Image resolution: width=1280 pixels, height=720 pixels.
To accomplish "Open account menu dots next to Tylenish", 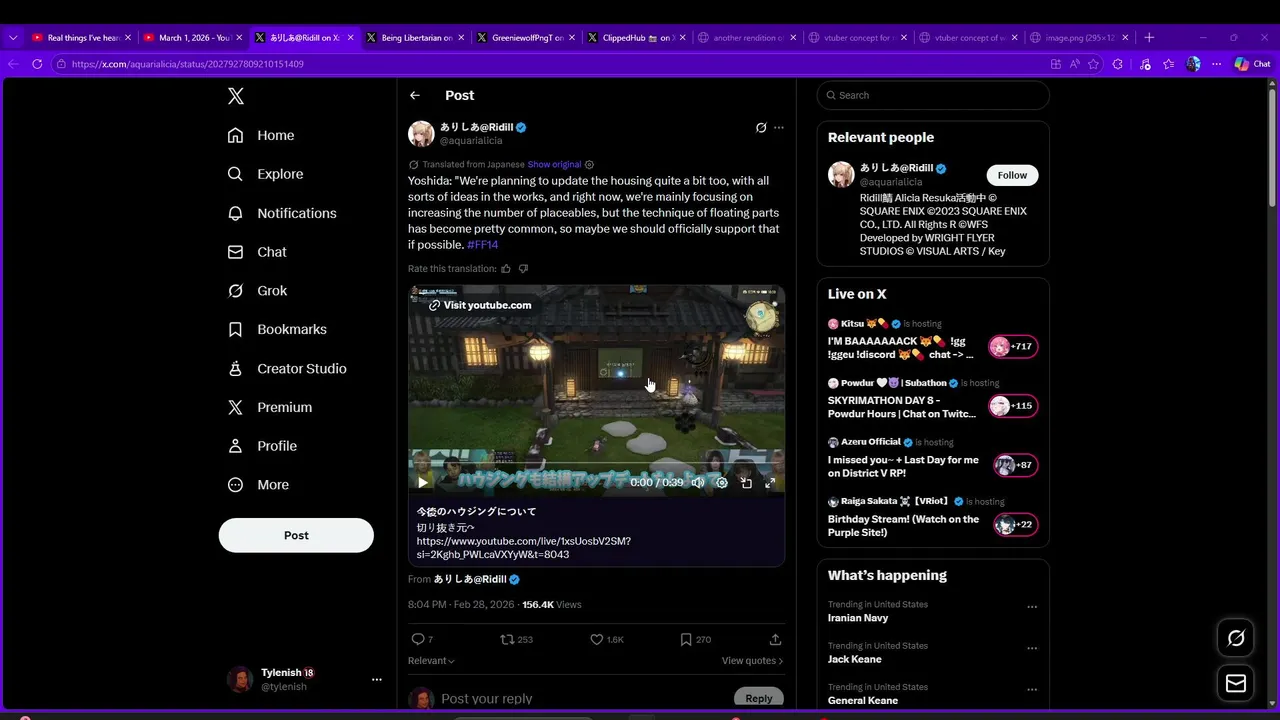I will [377, 680].
